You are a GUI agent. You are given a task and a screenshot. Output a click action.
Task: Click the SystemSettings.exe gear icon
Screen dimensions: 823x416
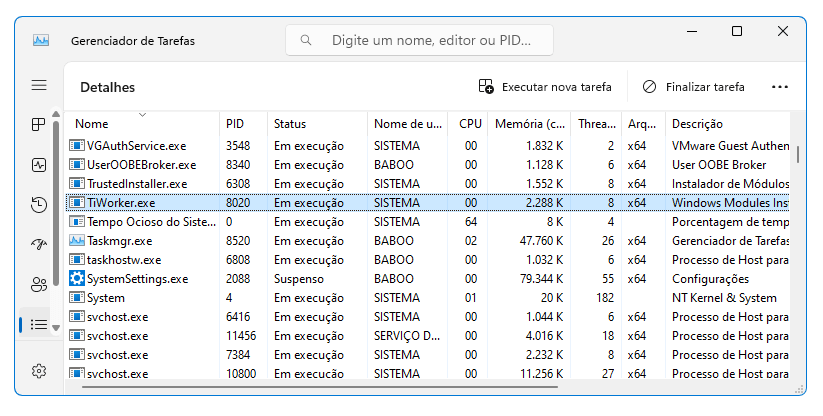coord(77,279)
